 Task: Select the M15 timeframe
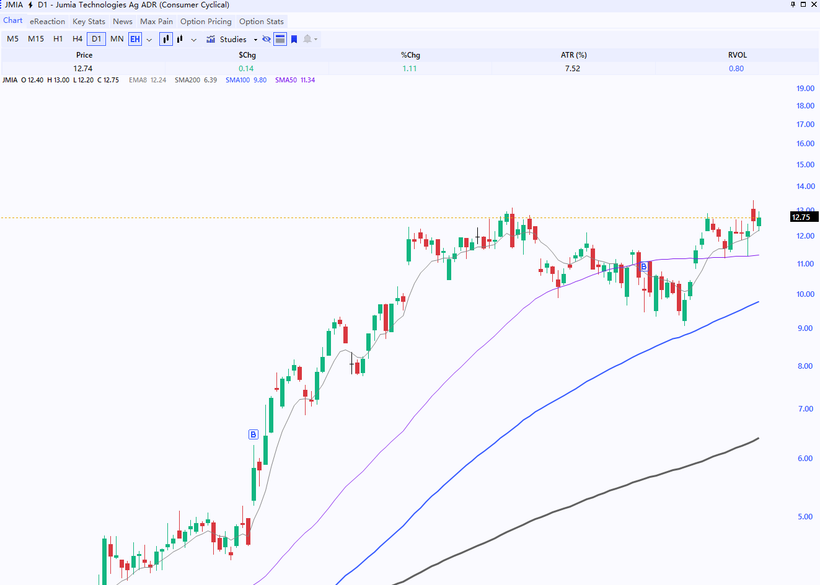(x=36, y=39)
